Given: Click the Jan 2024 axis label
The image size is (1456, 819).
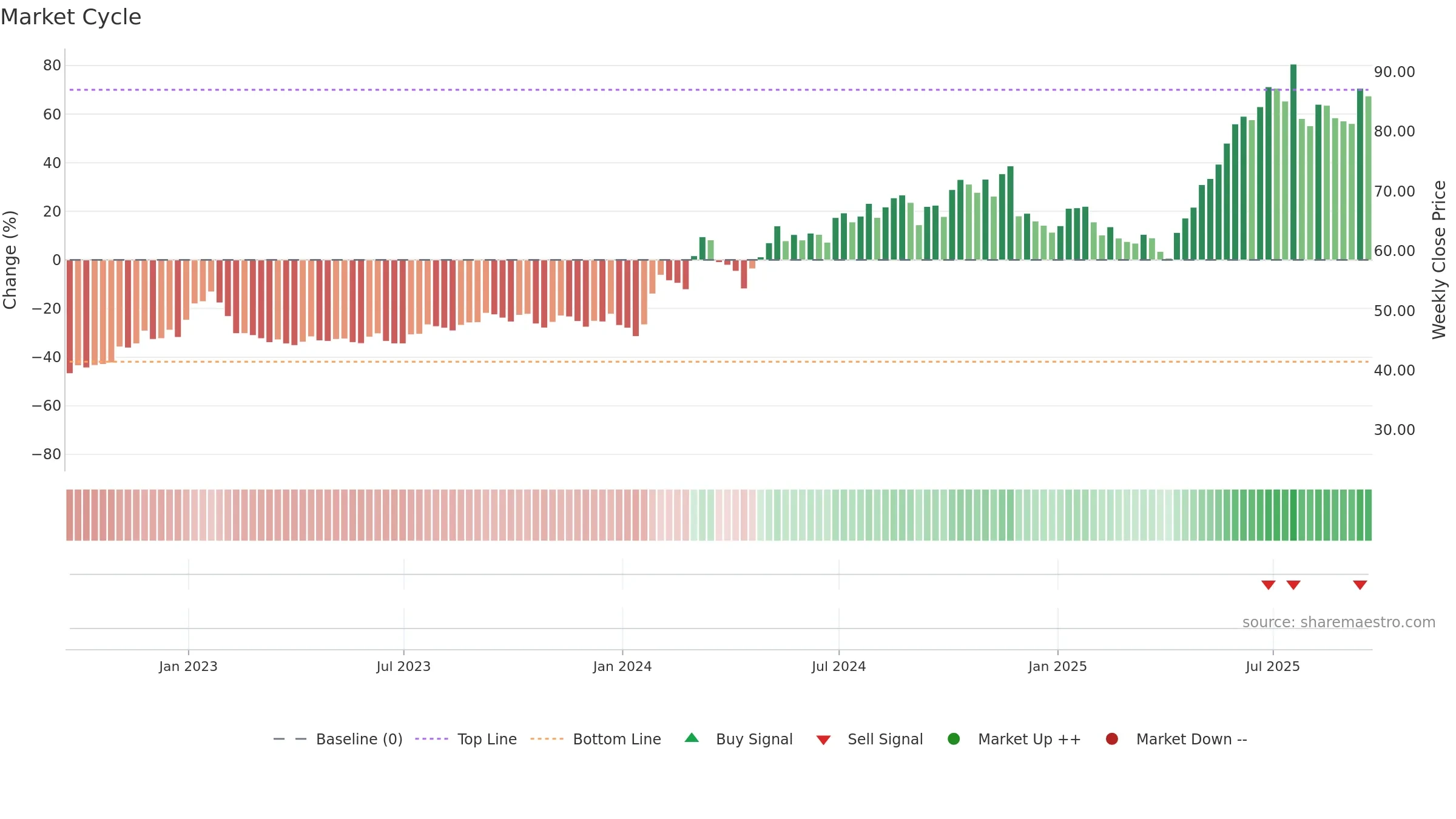Looking at the screenshot, I should pyautogui.click(x=622, y=666).
